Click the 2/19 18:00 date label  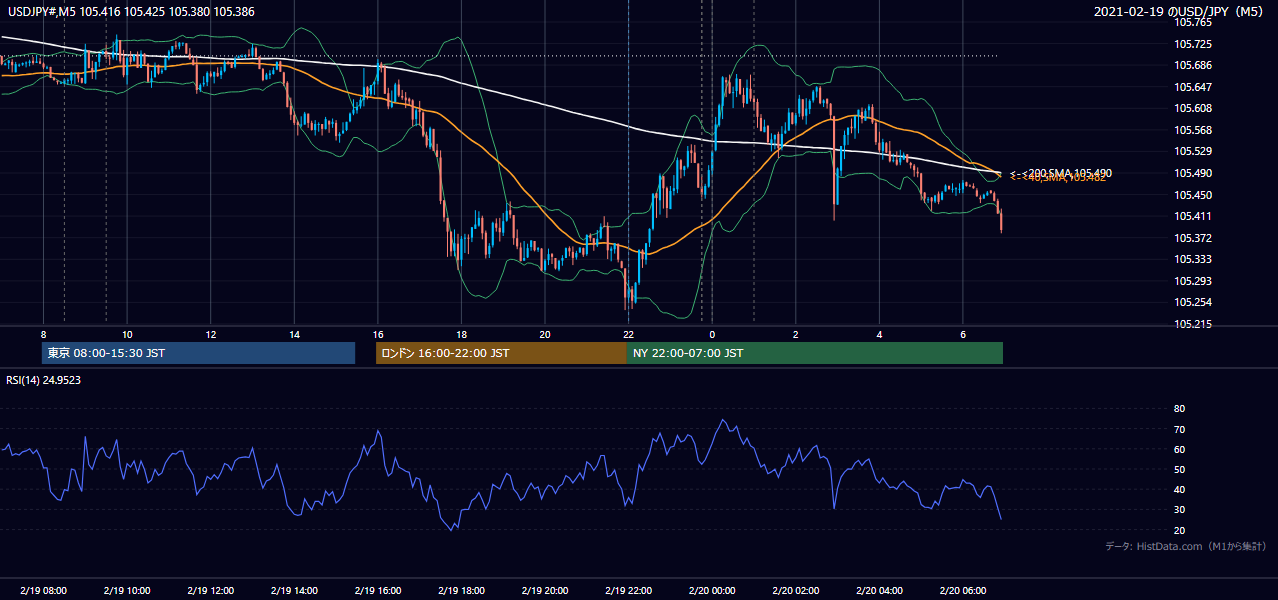coord(461,591)
